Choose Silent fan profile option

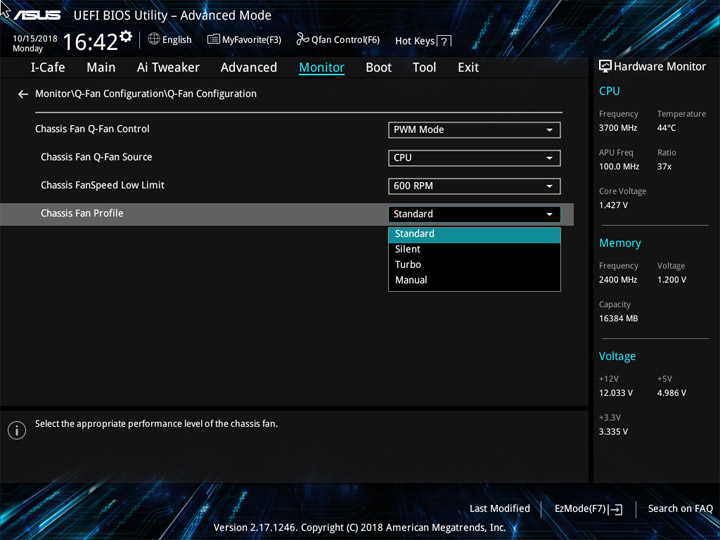pyautogui.click(x=474, y=249)
